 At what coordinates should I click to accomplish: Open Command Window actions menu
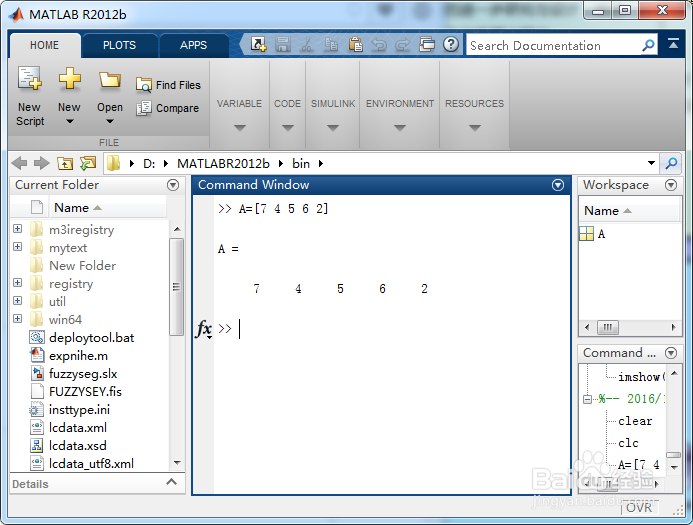[x=558, y=185]
